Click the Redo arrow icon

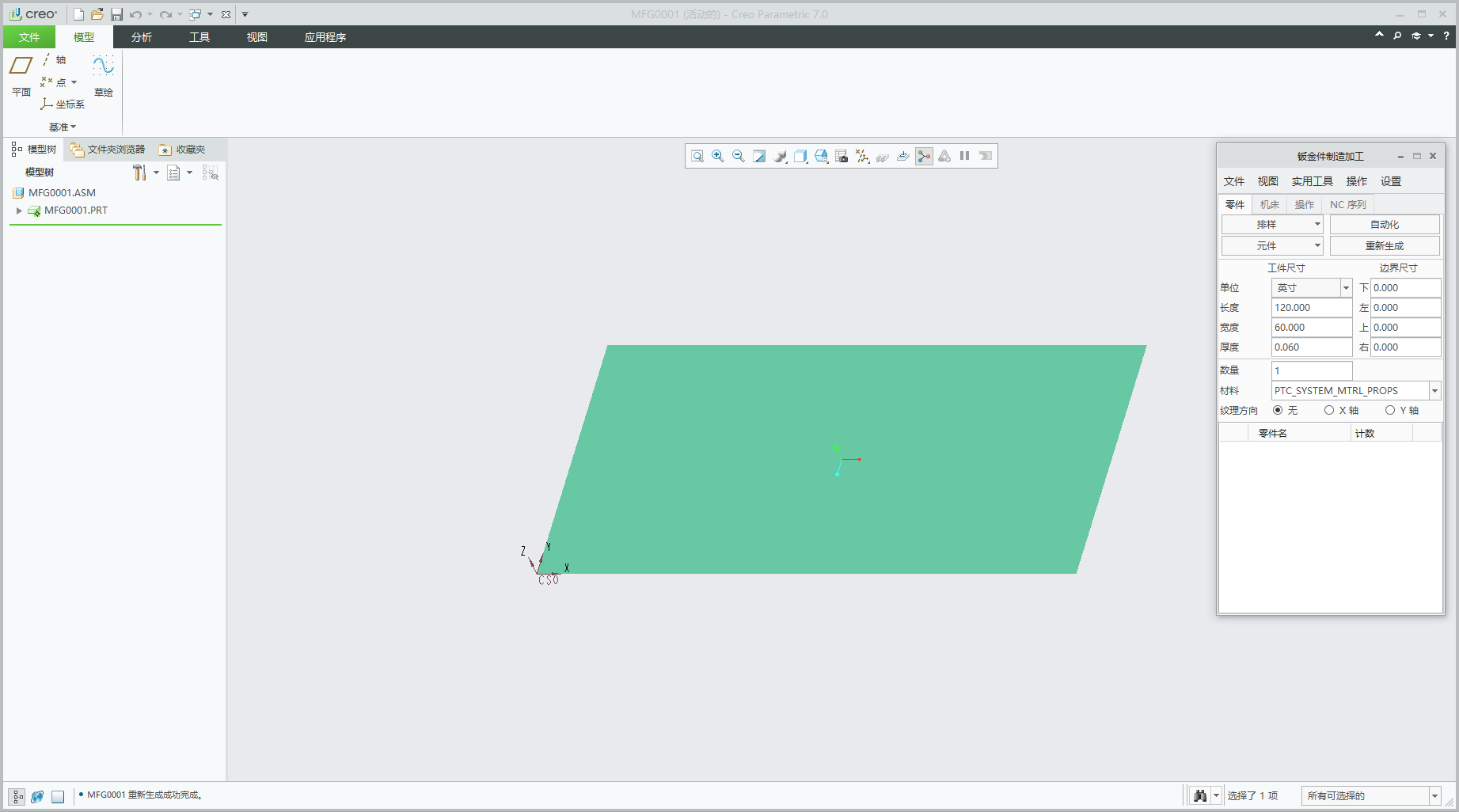165,14
